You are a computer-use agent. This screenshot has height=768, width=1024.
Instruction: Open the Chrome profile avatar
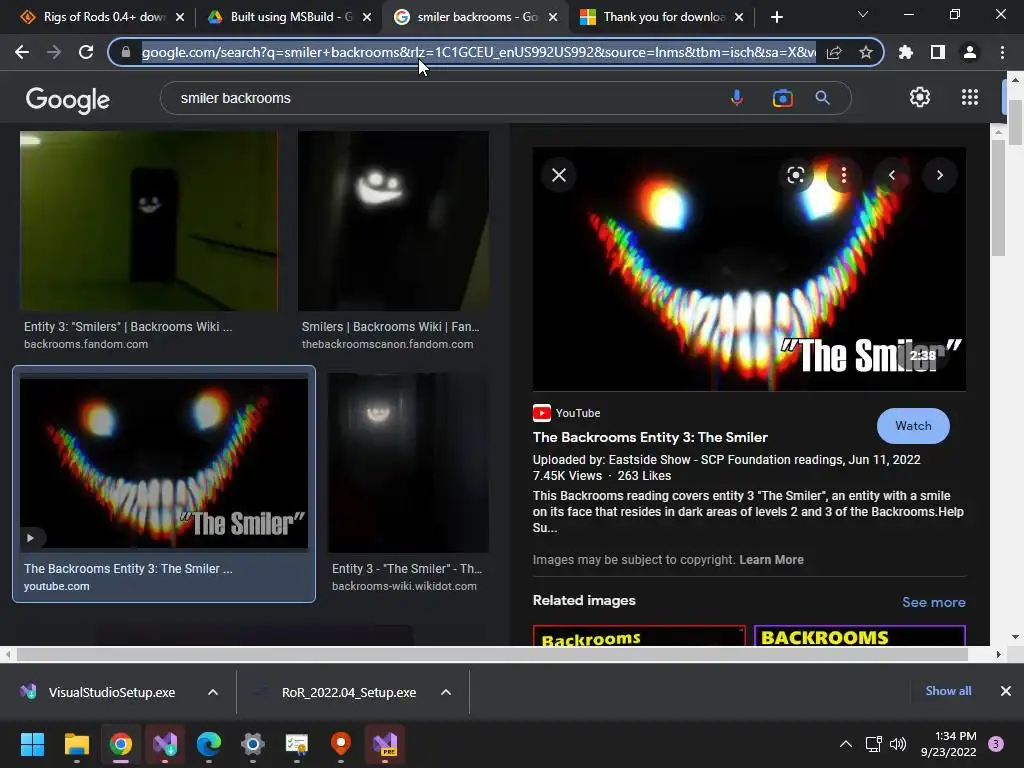tap(970, 52)
